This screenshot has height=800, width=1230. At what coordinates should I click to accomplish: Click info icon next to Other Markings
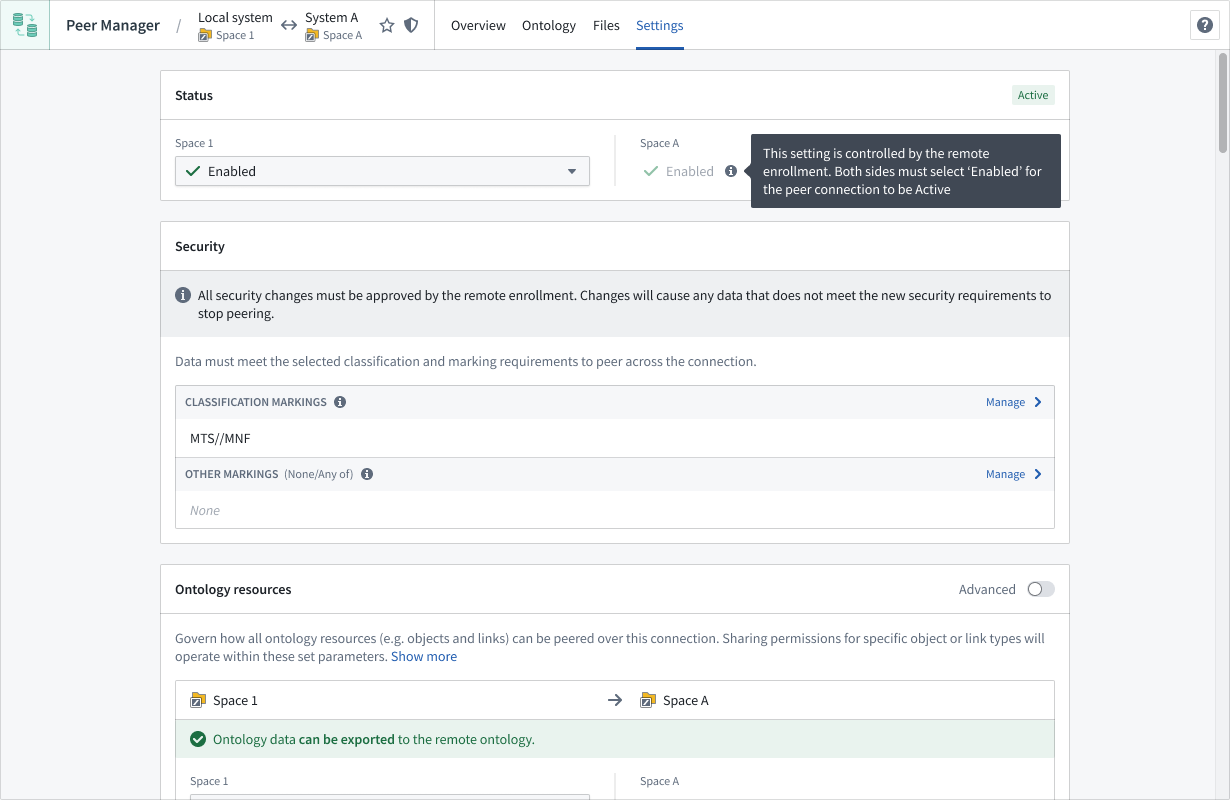pos(367,474)
